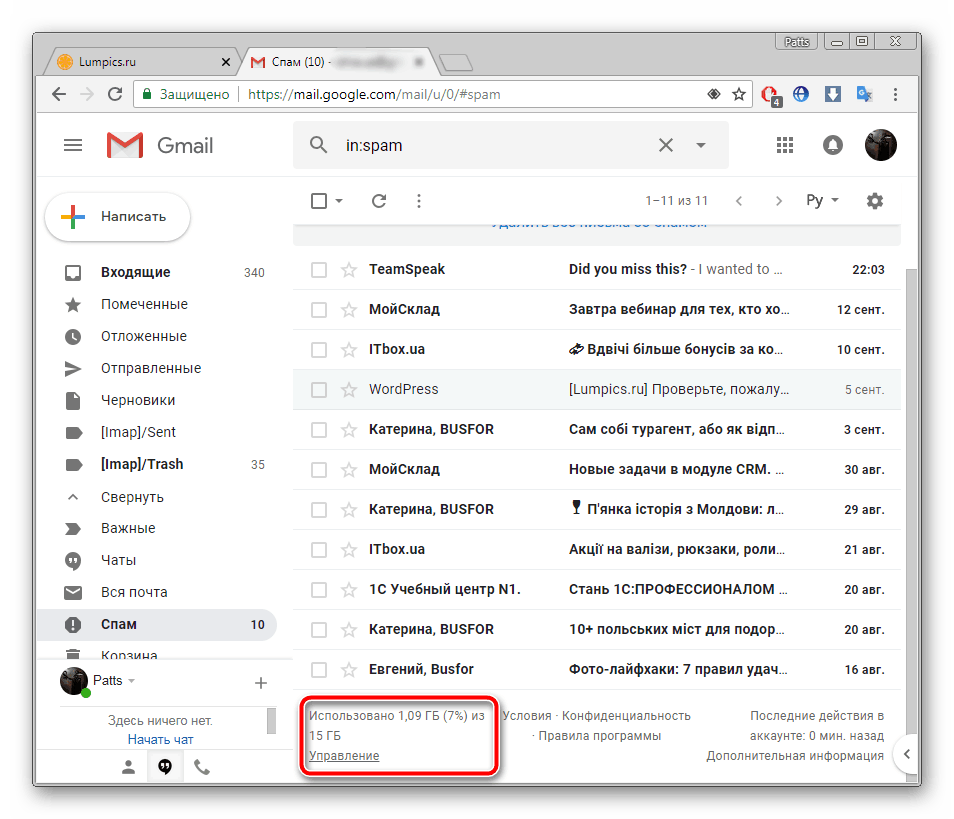Bookmark page with the star icon in address bar
The image size is (954, 819).
pos(739,94)
